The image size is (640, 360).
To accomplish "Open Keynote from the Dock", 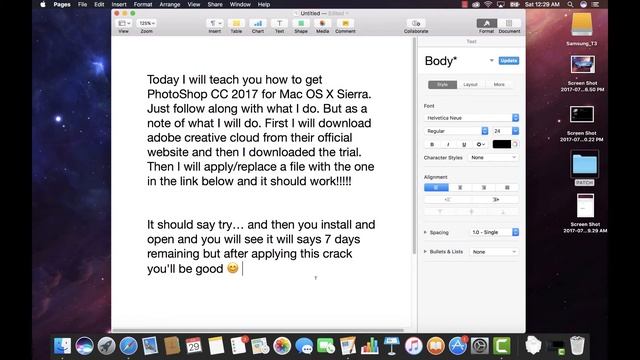I will click(391, 346).
